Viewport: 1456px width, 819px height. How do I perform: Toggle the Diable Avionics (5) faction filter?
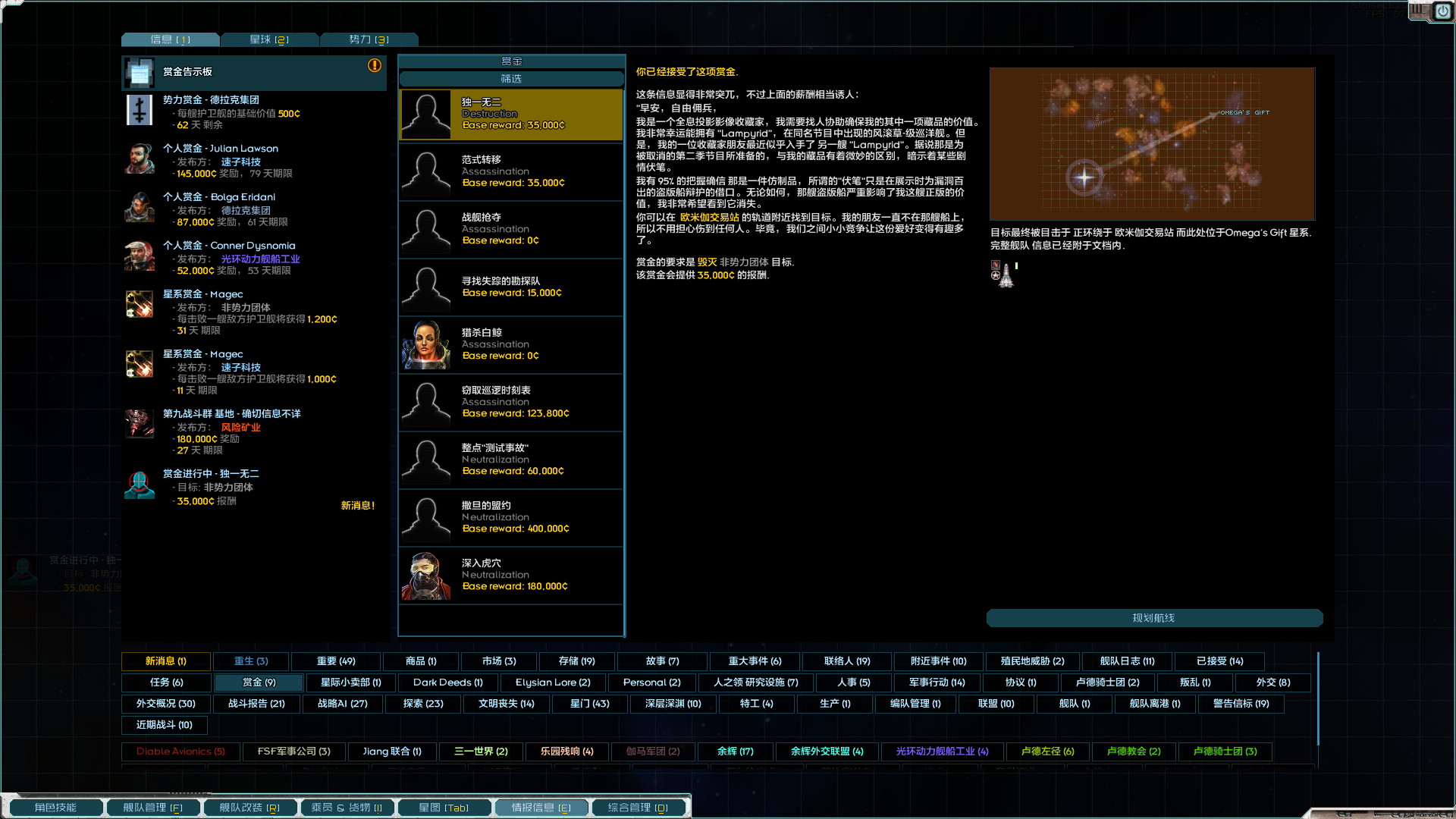[x=180, y=752]
